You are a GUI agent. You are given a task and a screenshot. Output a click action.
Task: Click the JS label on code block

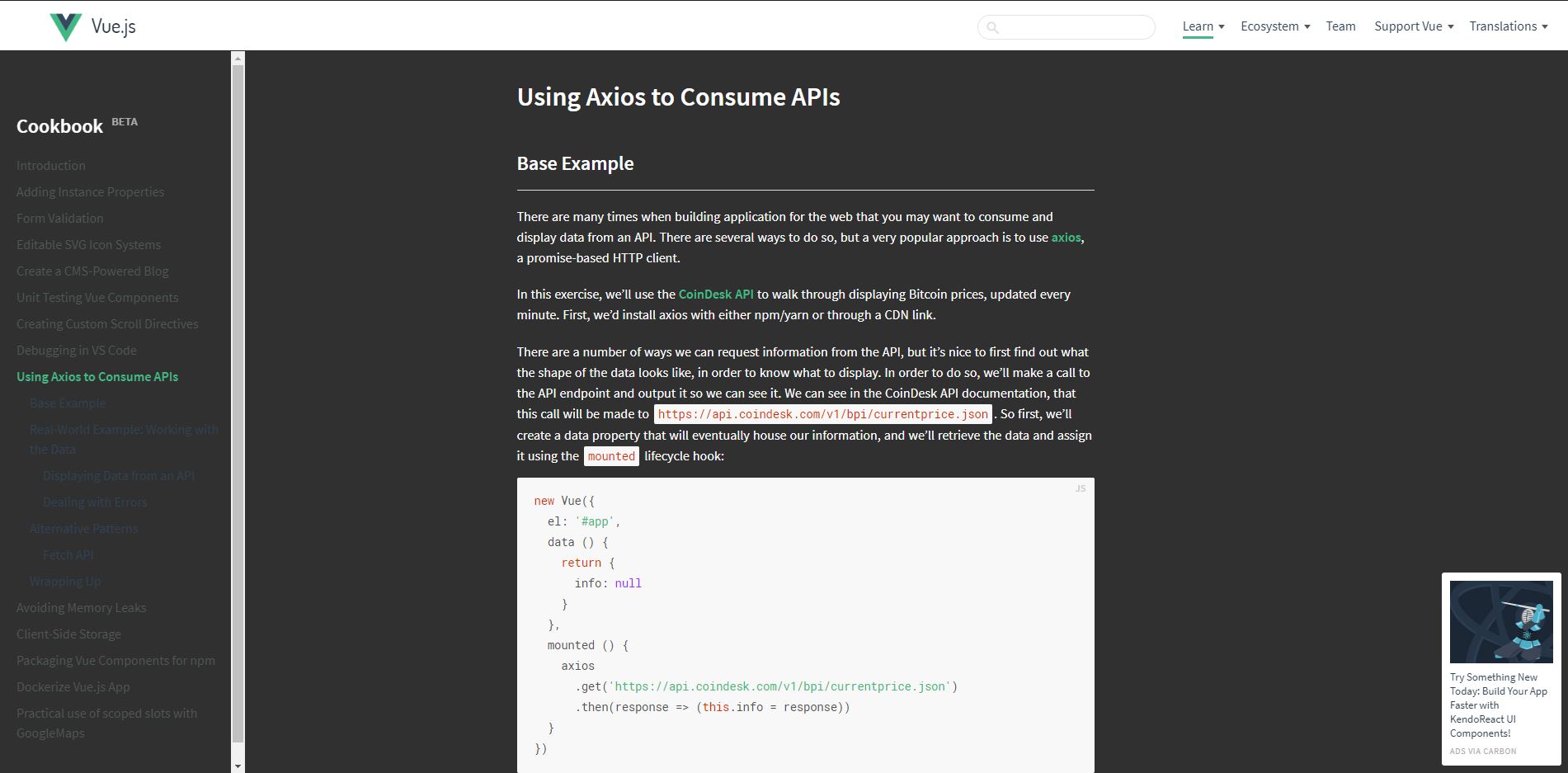(x=1080, y=489)
